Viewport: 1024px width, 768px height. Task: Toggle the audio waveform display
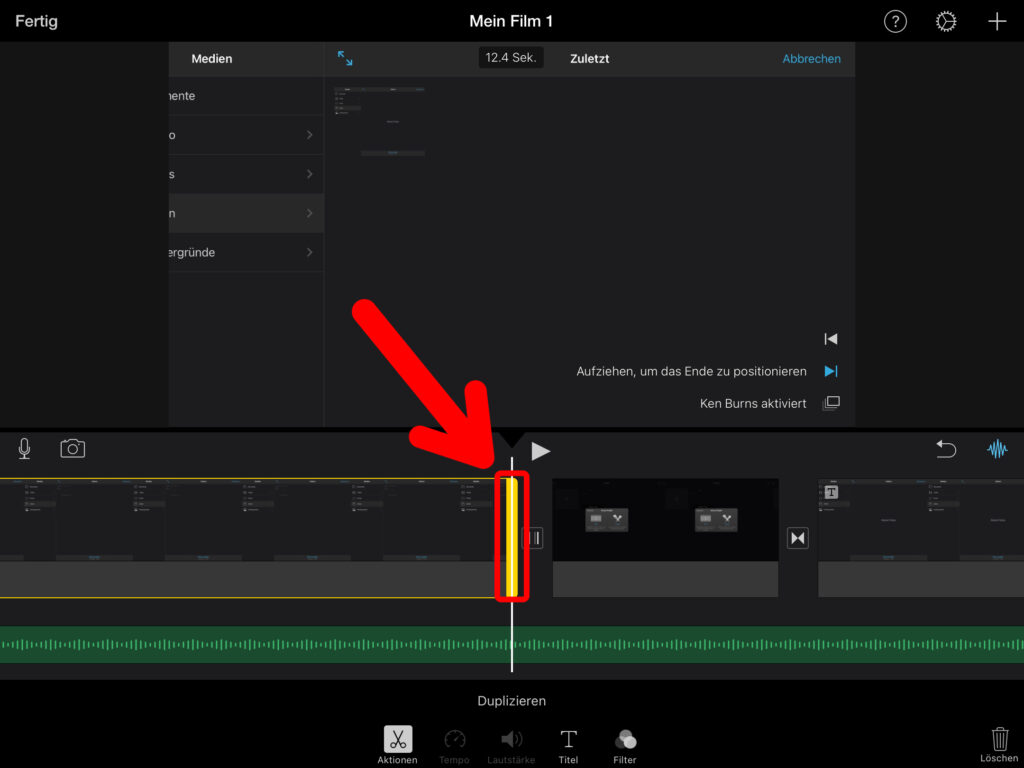(x=997, y=449)
